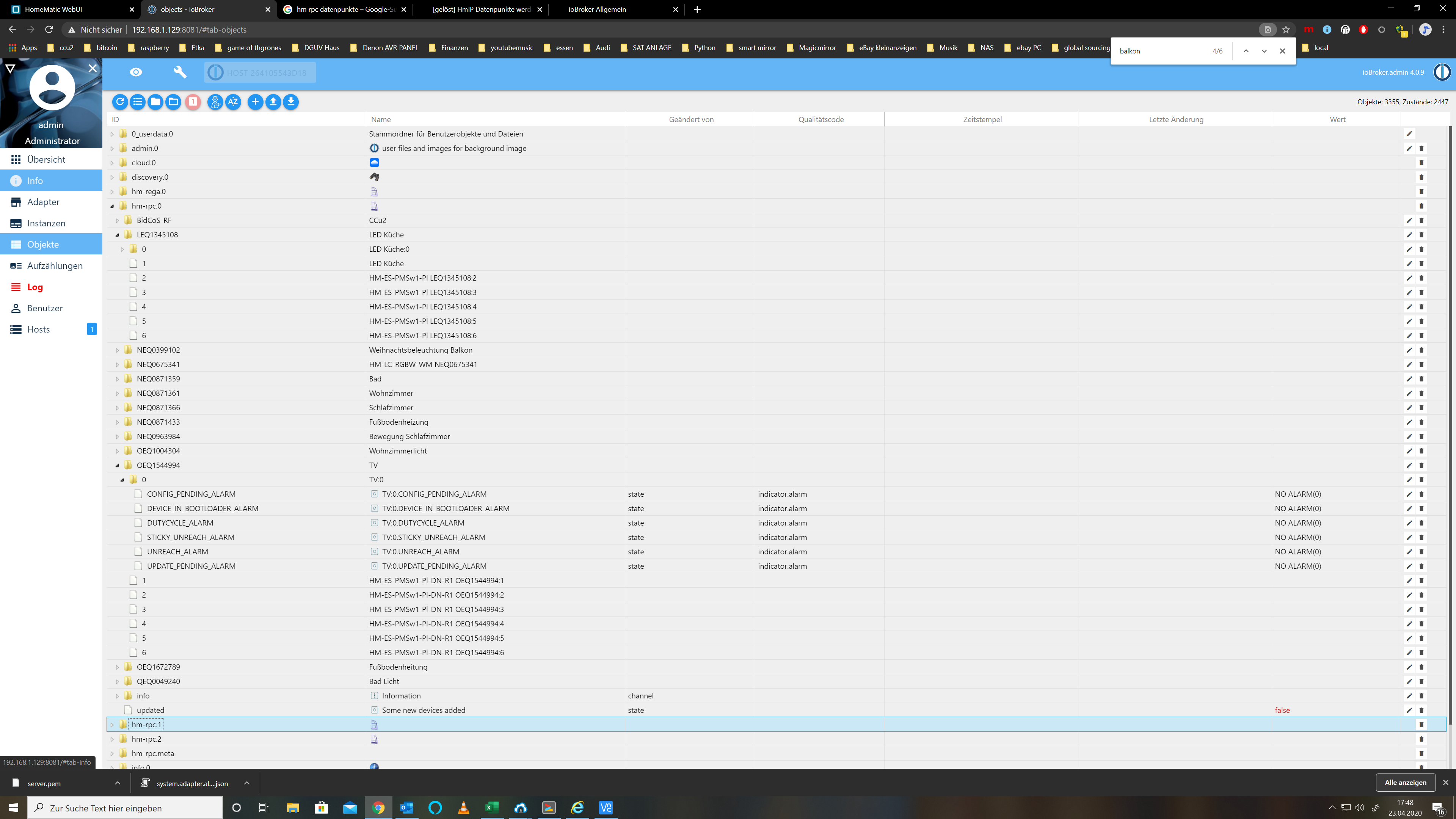Screen dimensions: 1456x819
Task: Click the upload objects icon
Action: click(x=273, y=102)
